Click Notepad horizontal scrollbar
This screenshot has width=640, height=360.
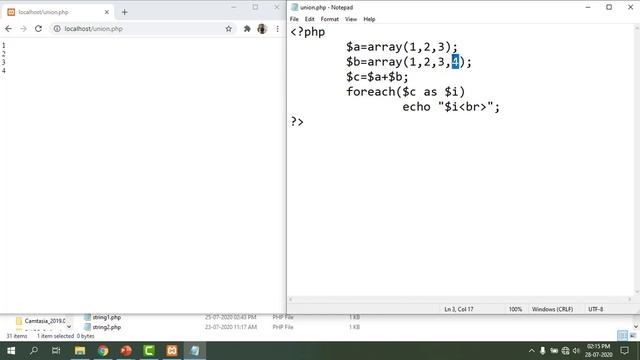[x=460, y=299]
